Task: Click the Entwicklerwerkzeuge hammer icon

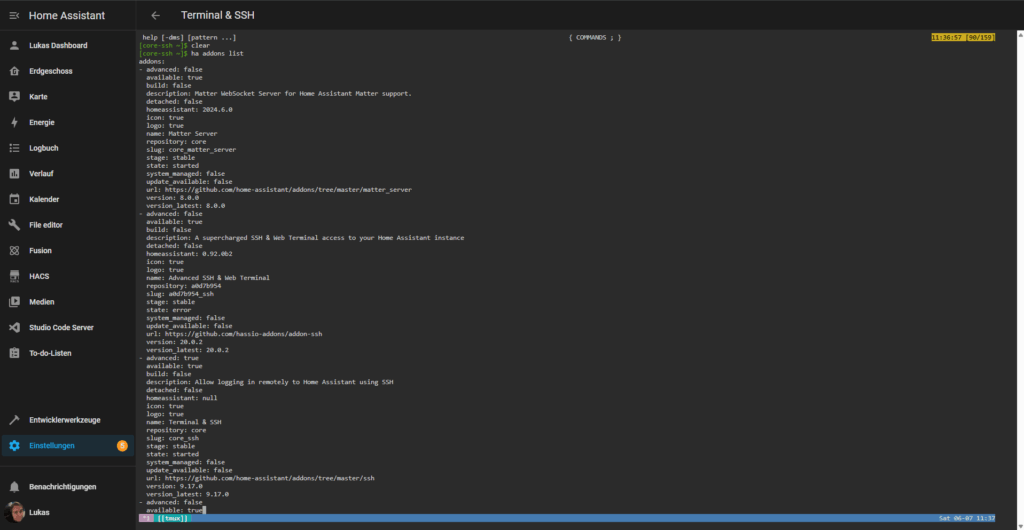Action: [x=14, y=420]
